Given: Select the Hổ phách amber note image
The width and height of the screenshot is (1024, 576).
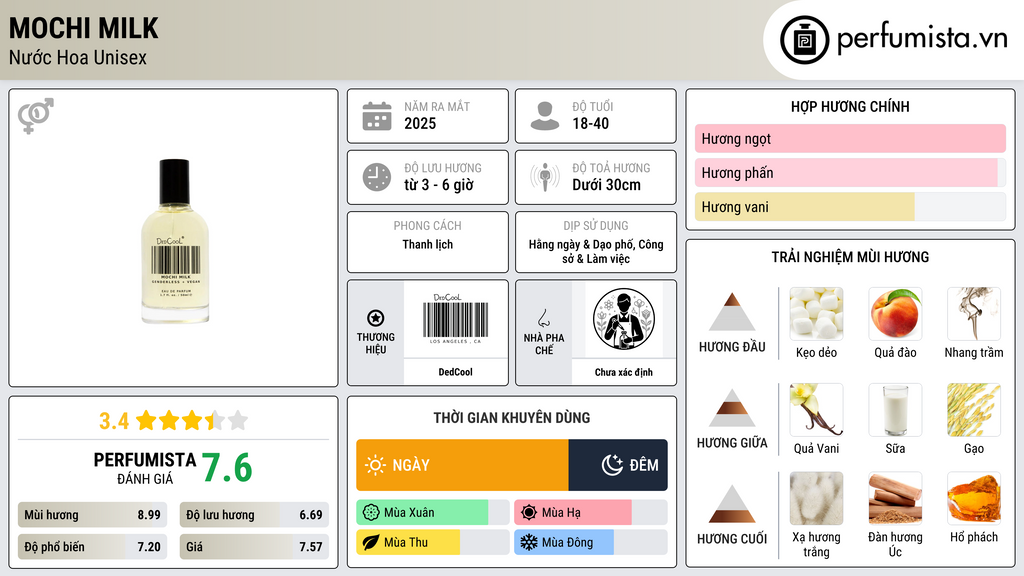Looking at the screenshot, I should coord(974,499).
